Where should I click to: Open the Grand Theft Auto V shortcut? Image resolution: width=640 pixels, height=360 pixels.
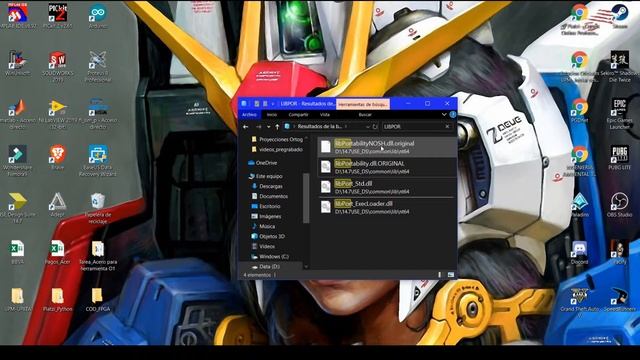(x=580, y=303)
